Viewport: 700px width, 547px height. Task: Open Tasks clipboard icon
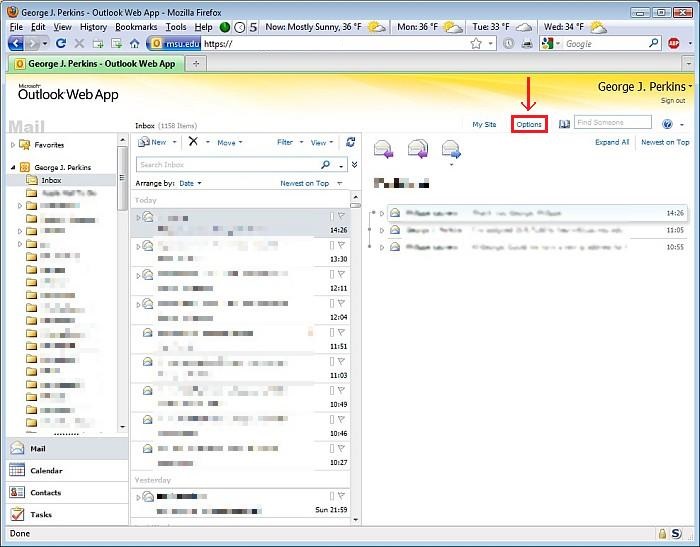pos(17,514)
